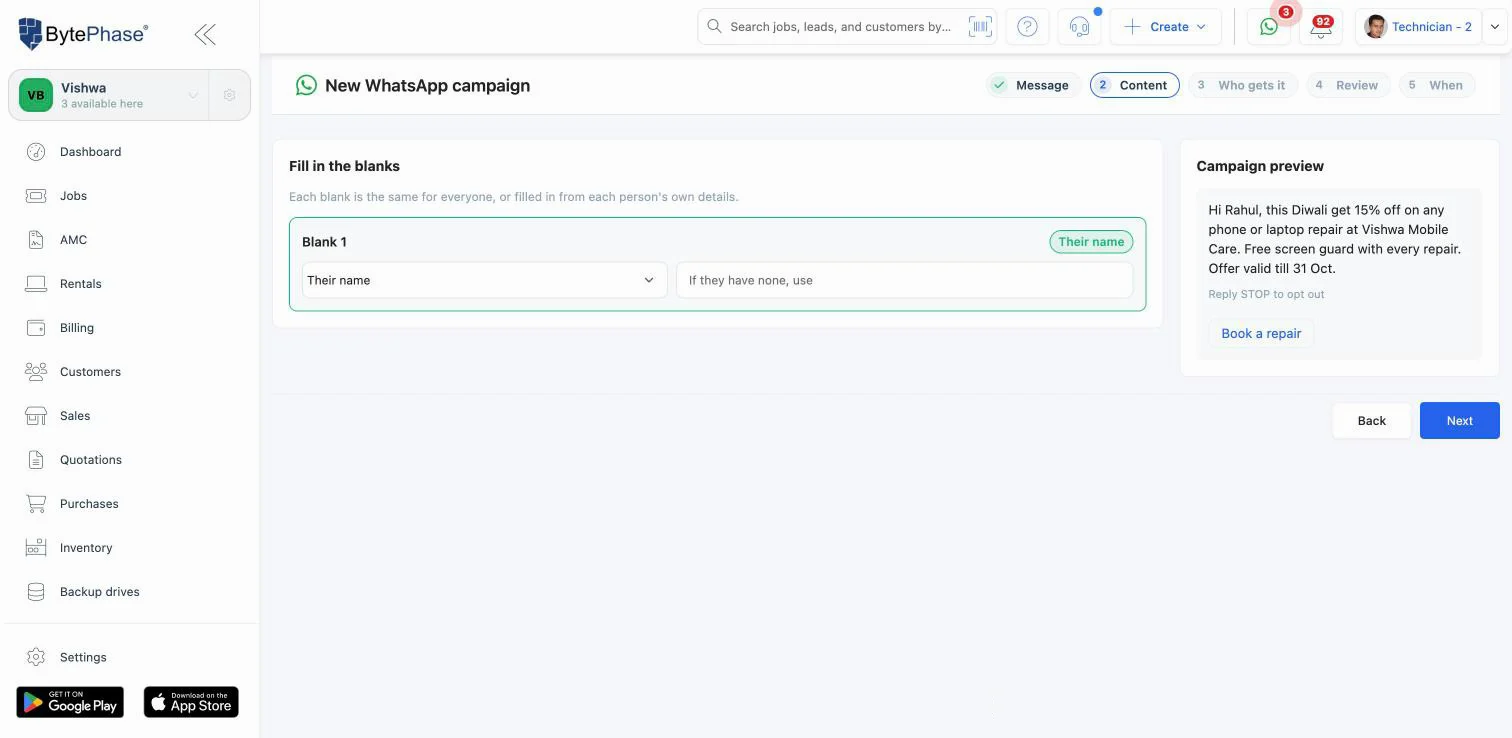
Task: Open the App Store download badge
Action: (191, 702)
